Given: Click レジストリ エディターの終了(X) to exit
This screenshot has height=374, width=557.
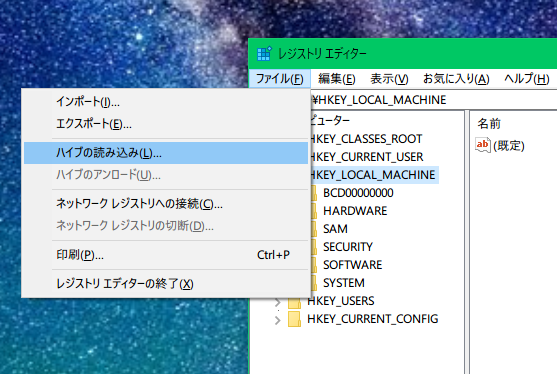Looking at the screenshot, I should (x=166, y=284).
